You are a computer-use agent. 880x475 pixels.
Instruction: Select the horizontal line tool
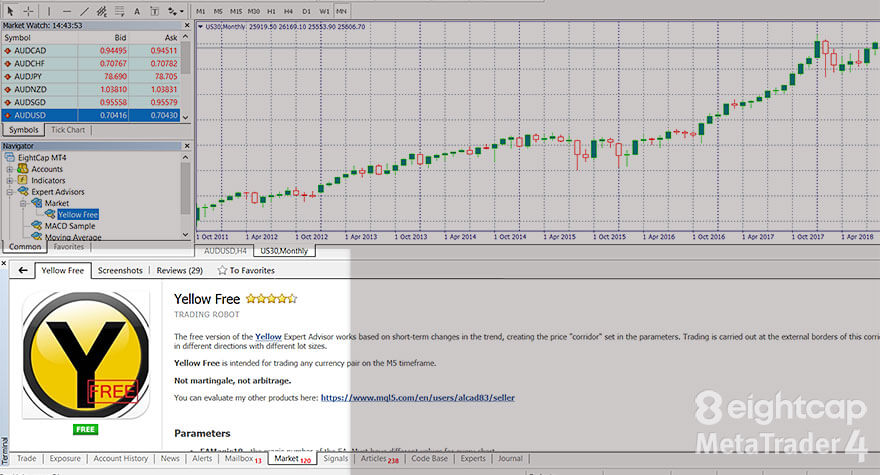click(x=66, y=11)
